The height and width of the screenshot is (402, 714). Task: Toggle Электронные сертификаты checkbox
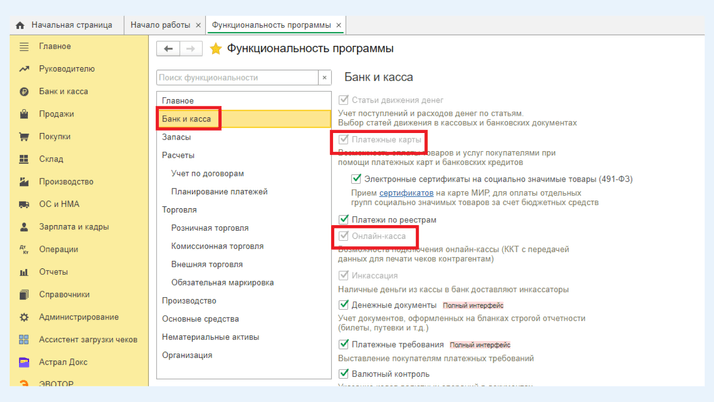(356, 179)
